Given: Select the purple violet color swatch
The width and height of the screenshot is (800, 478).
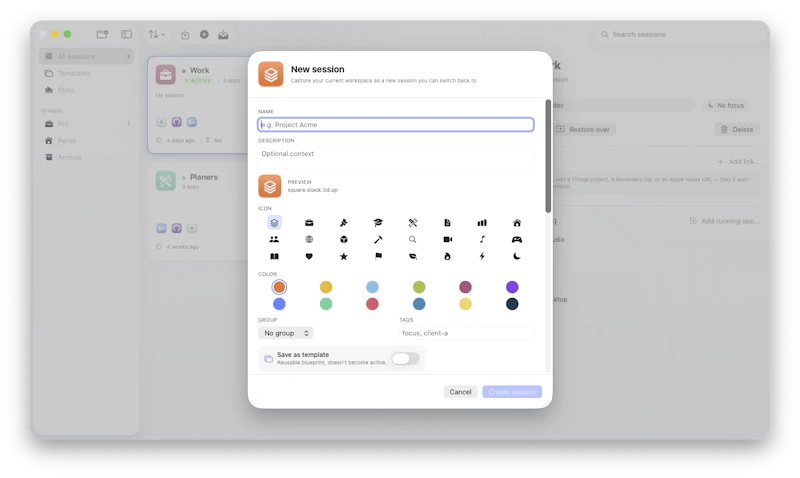Looking at the screenshot, I should point(512,287).
